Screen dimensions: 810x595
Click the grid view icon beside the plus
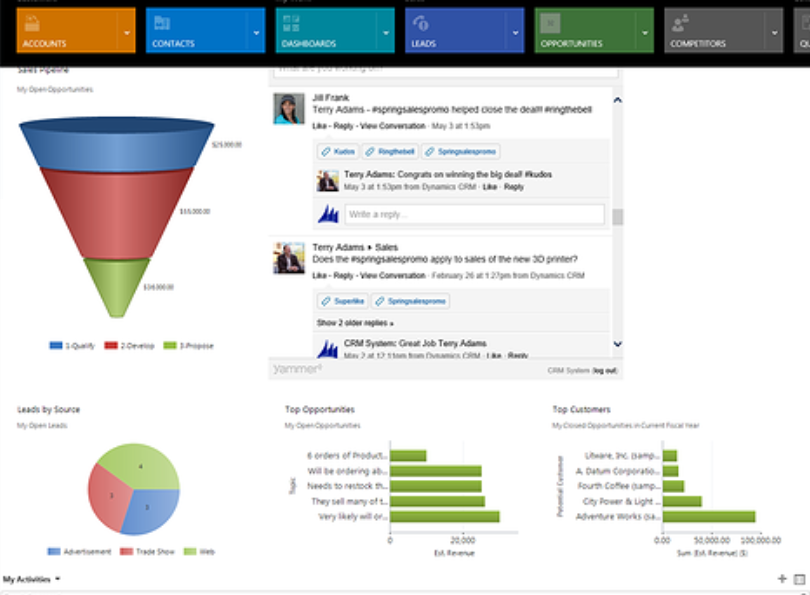[799, 580]
